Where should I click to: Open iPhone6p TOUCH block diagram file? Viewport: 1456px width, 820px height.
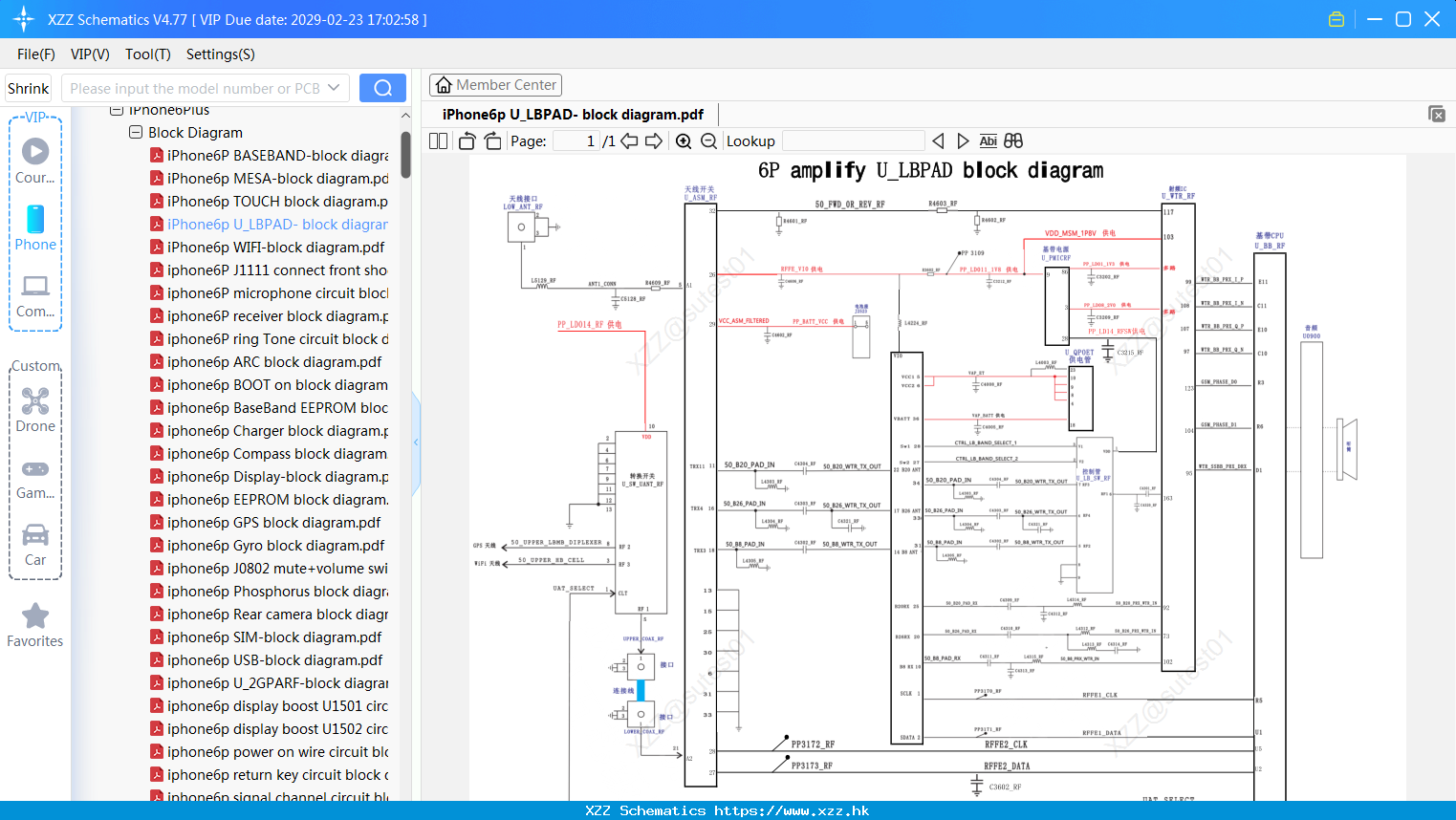[x=269, y=202]
